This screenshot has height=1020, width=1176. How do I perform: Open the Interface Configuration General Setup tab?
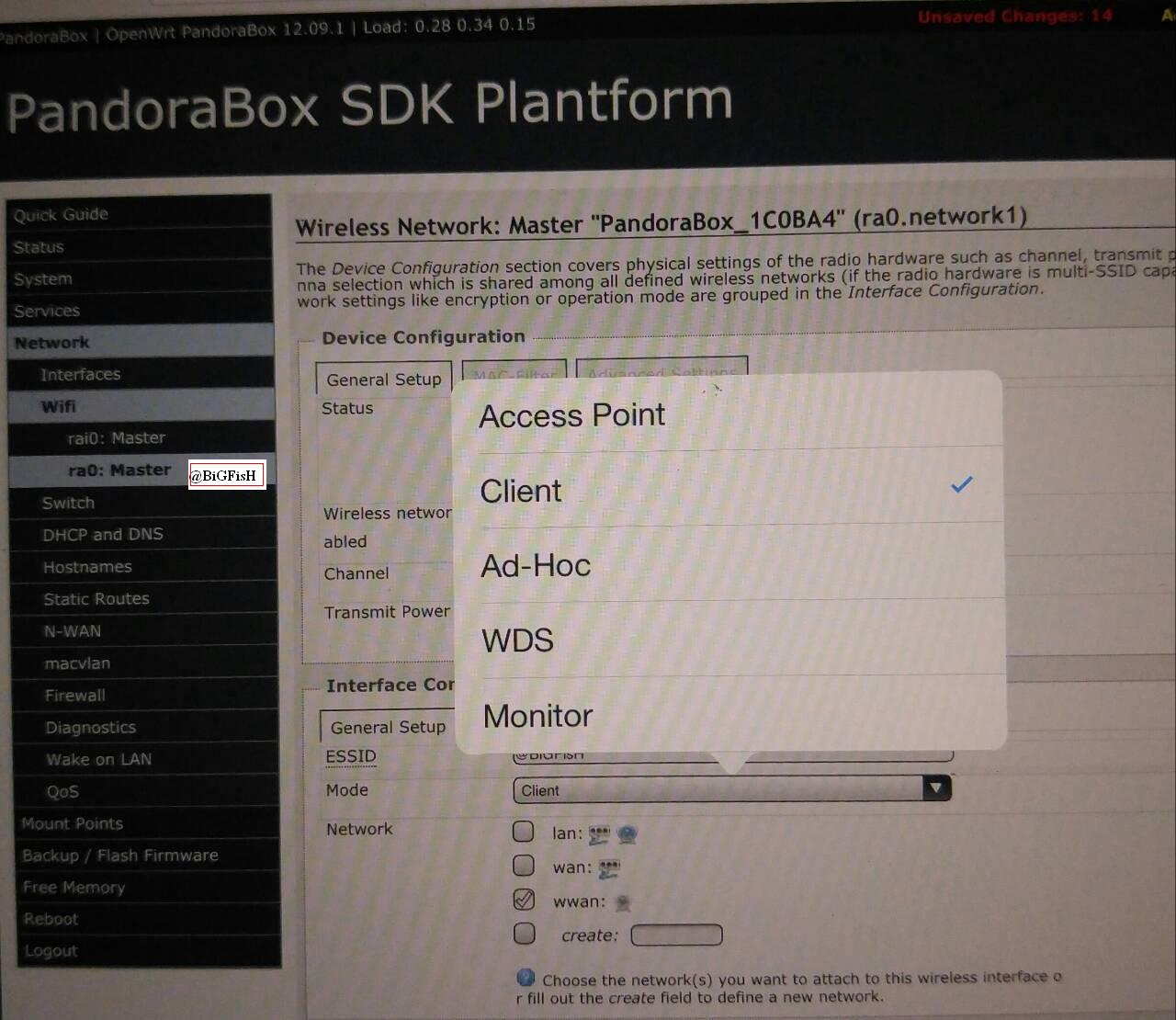point(388,726)
